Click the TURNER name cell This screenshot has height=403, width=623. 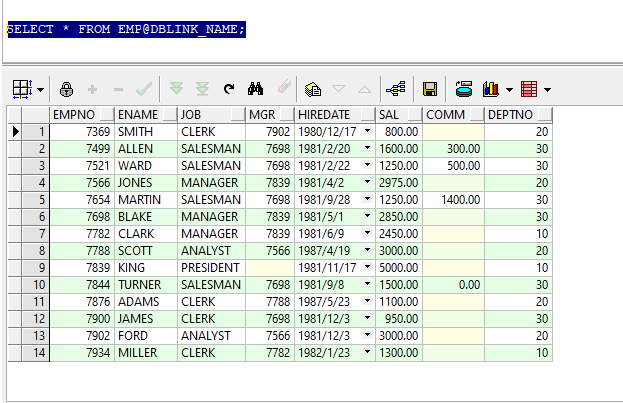pos(146,285)
